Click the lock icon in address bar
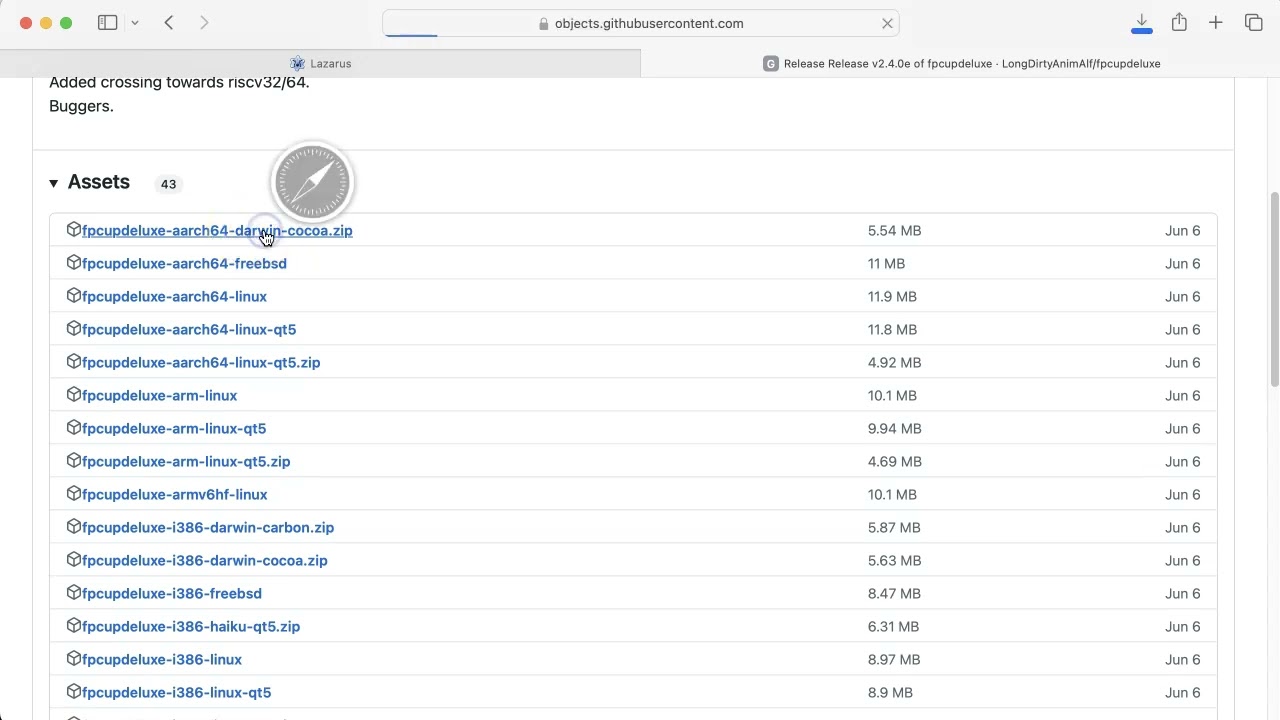Image resolution: width=1280 pixels, height=720 pixels. pyautogui.click(x=544, y=23)
